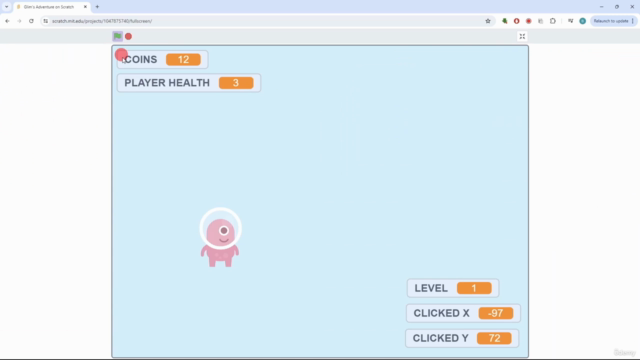Open the green tree extension icon

504,21
